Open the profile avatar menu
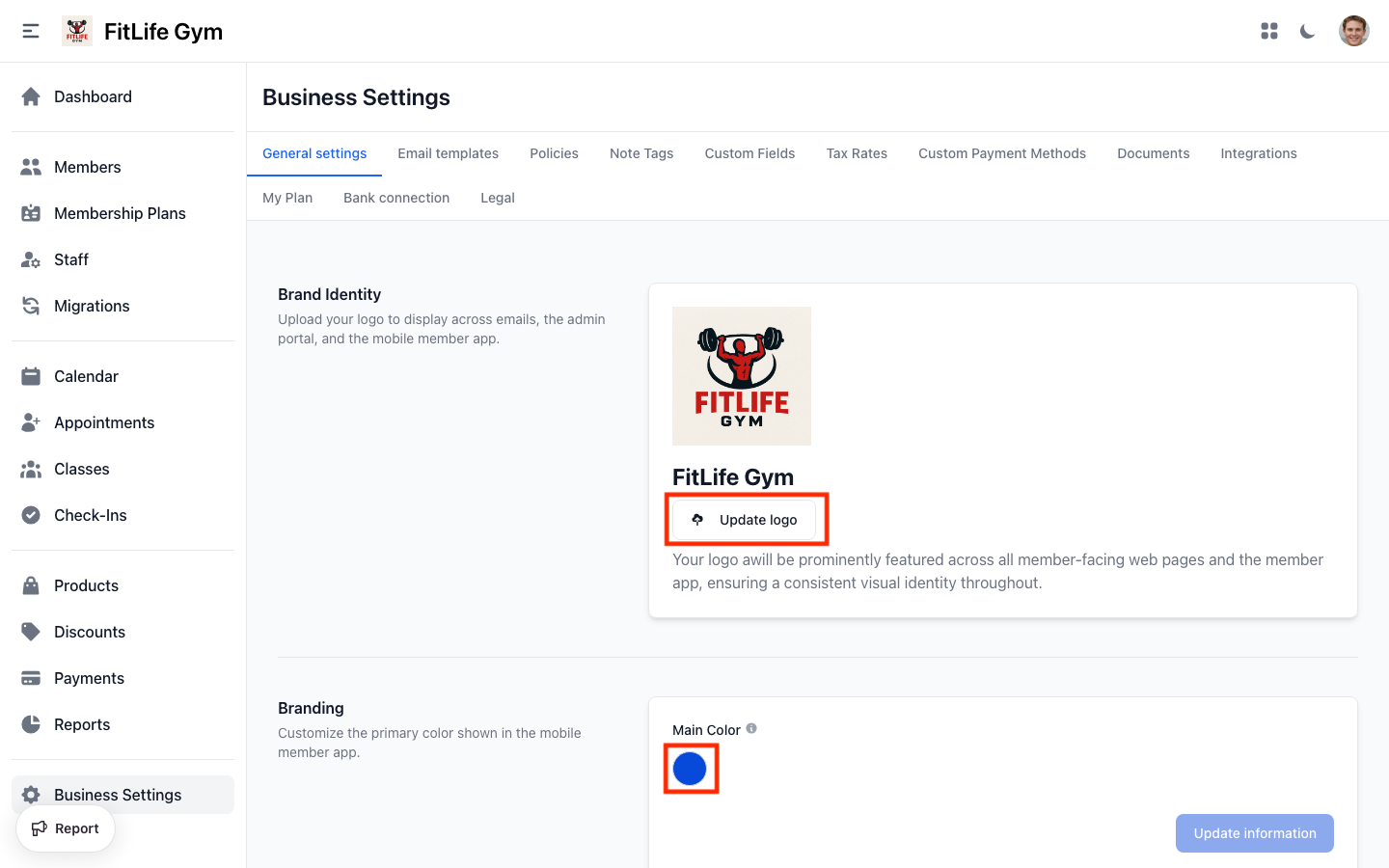 (1354, 30)
